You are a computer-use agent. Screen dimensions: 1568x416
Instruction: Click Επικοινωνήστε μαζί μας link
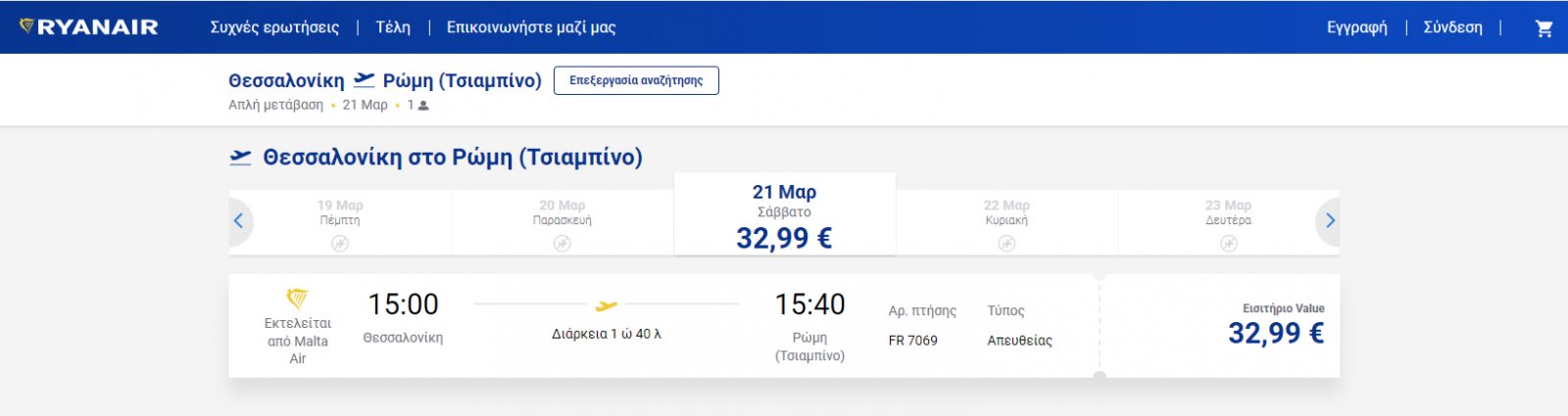click(x=531, y=27)
